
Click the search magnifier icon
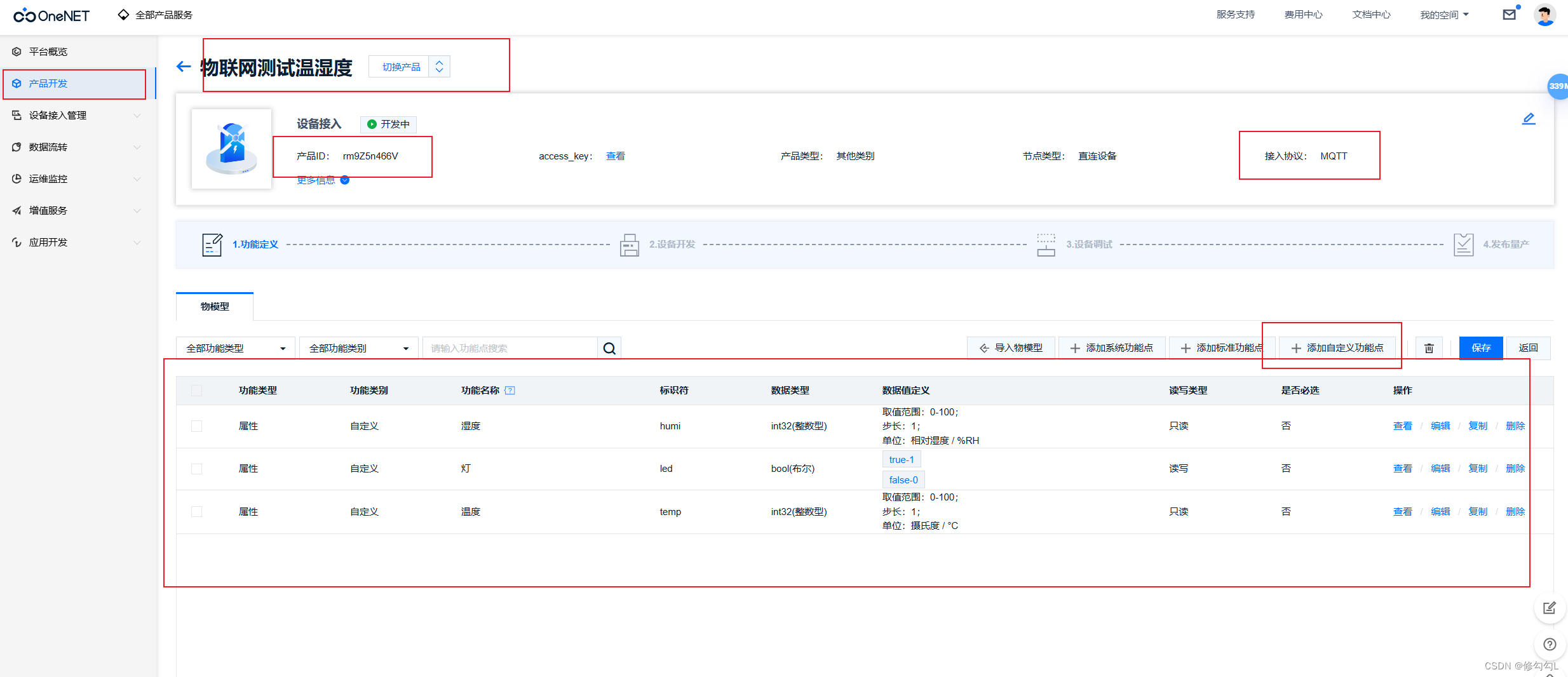(609, 348)
